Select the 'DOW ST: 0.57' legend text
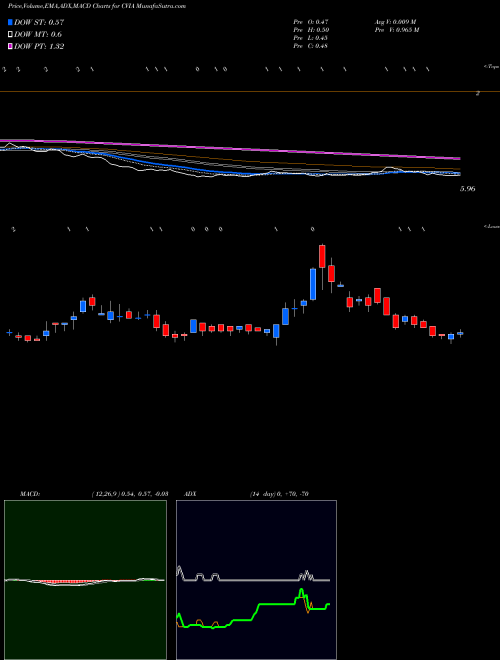Screen dimensions: 500x660 39,23
